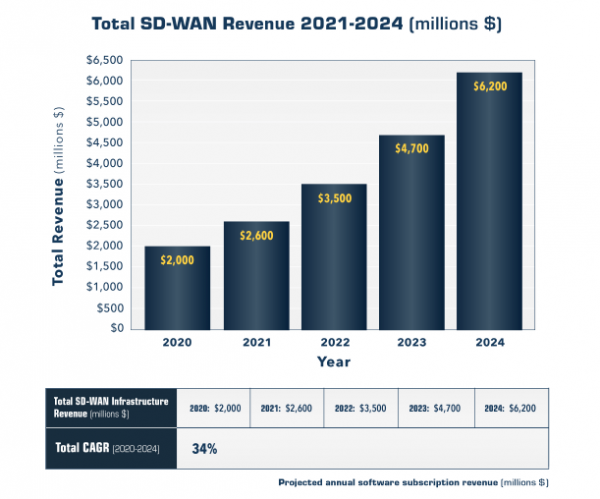
Task: Click table header 'Total SD-WAN Infrastructure Revenue'
Action: click(x=111, y=408)
